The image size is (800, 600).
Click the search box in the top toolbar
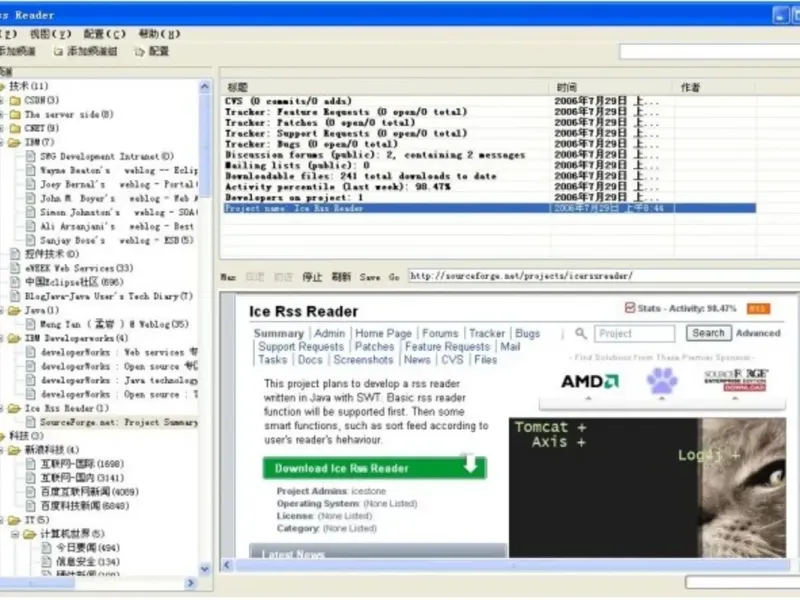(x=710, y=52)
